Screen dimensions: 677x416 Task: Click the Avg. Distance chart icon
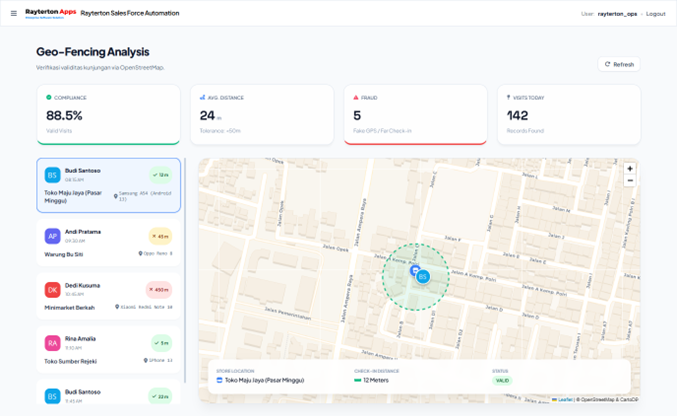(x=202, y=97)
